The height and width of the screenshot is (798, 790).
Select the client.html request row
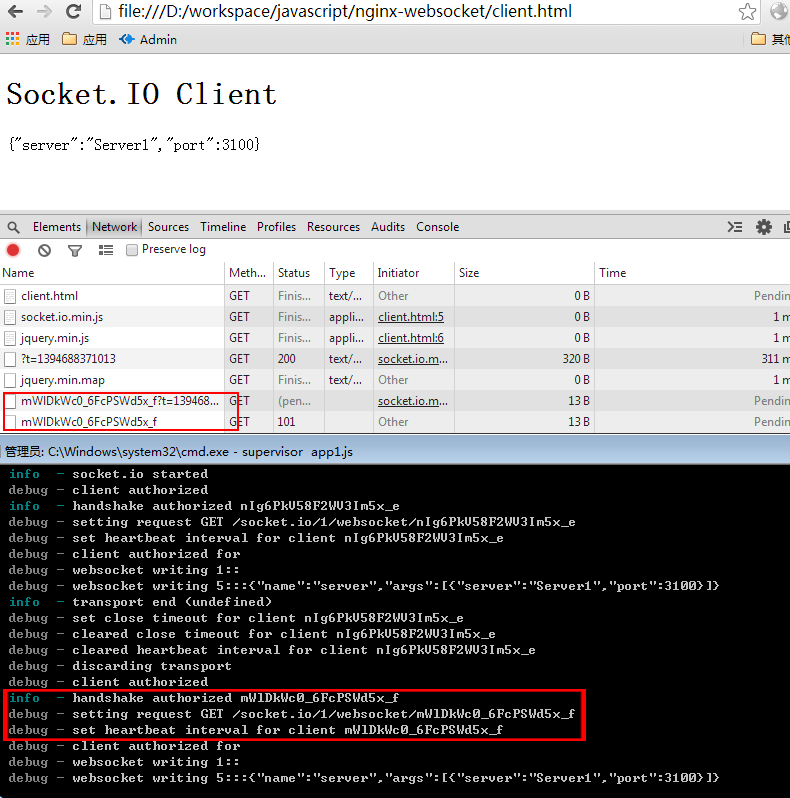pos(395,296)
